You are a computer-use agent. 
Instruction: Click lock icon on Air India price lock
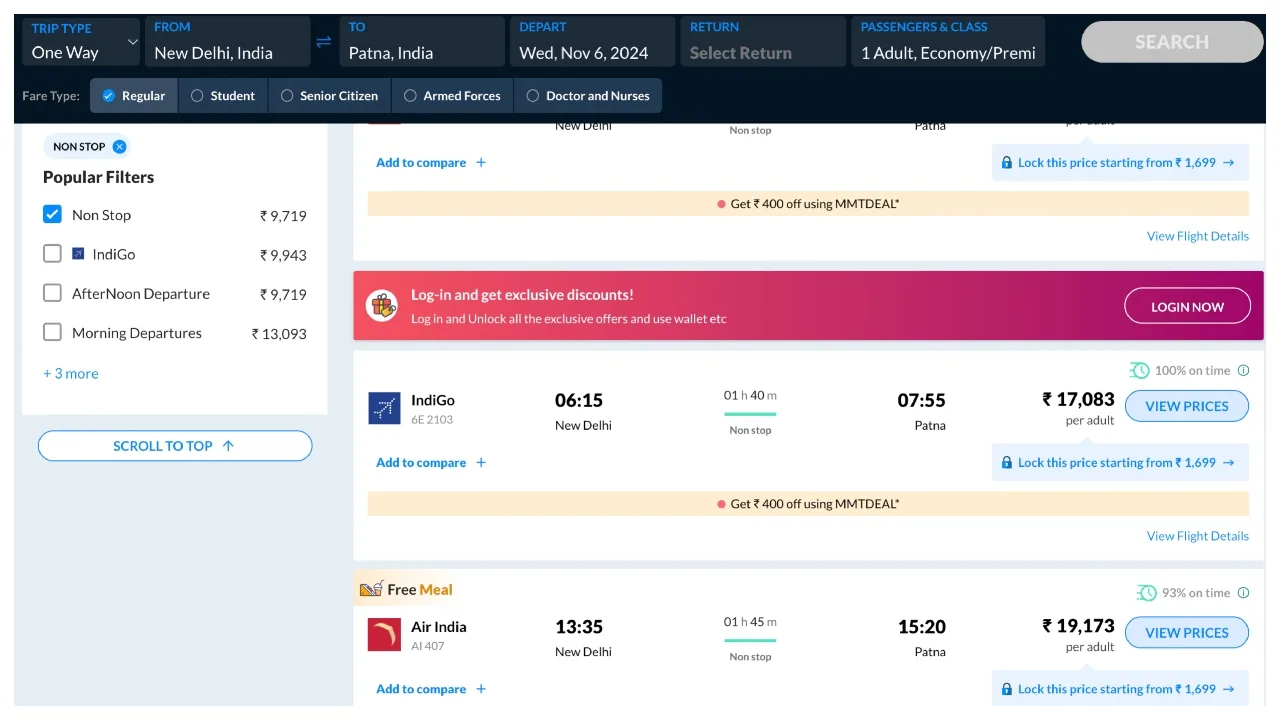pyautogui.click(x=1005, y=689)
